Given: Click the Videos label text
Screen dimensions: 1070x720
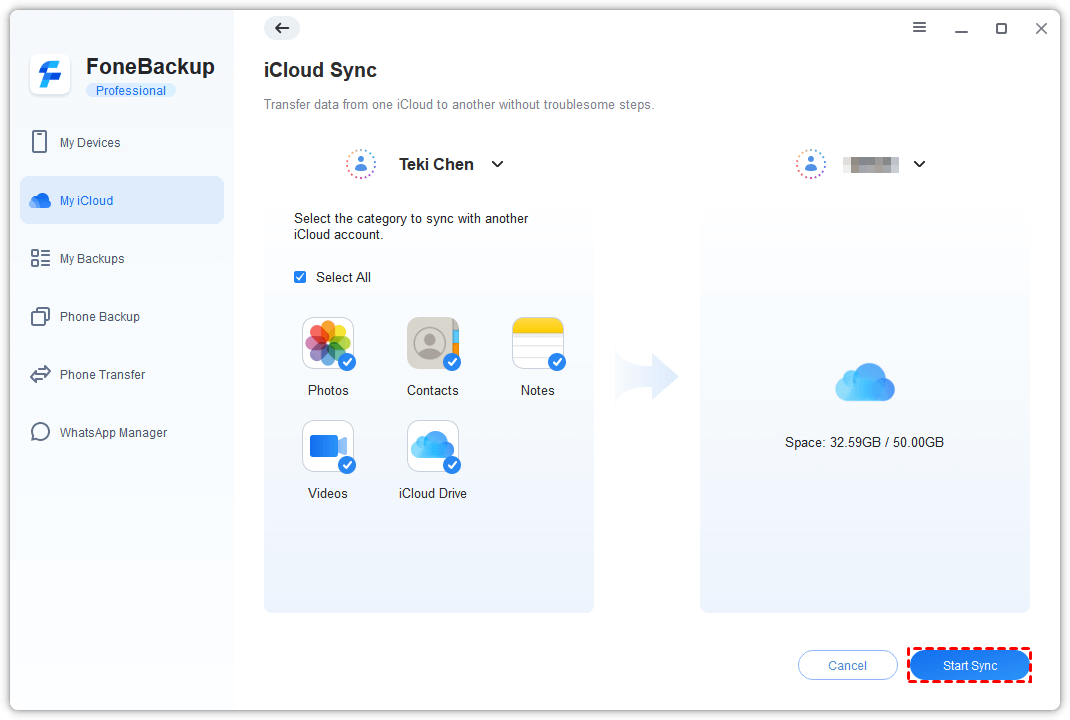Looking at the screenshot, I should tap(328, 493).
